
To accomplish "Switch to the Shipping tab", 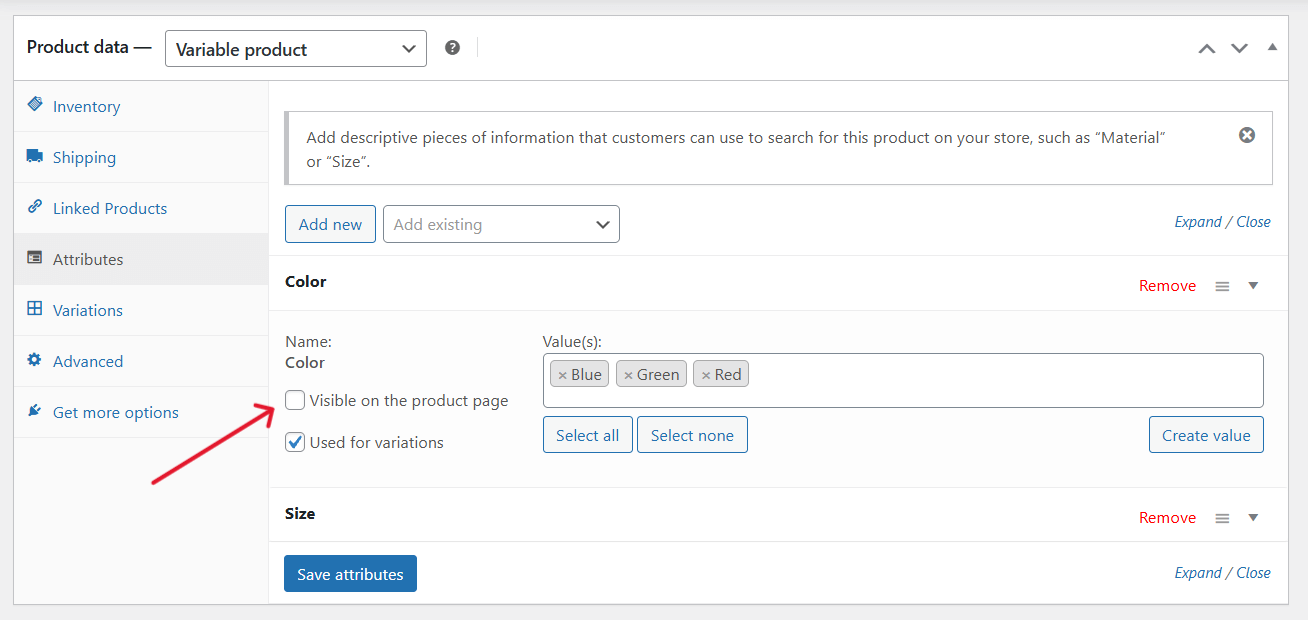I will pyautogui.click(x=83, y=157).
